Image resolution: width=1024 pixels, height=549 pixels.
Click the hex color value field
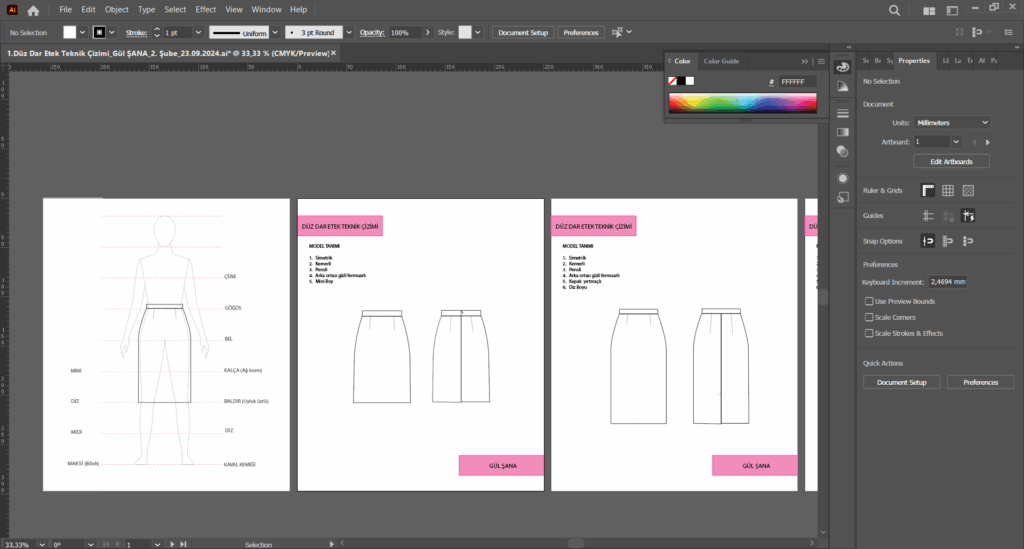[x=797, y=81]
